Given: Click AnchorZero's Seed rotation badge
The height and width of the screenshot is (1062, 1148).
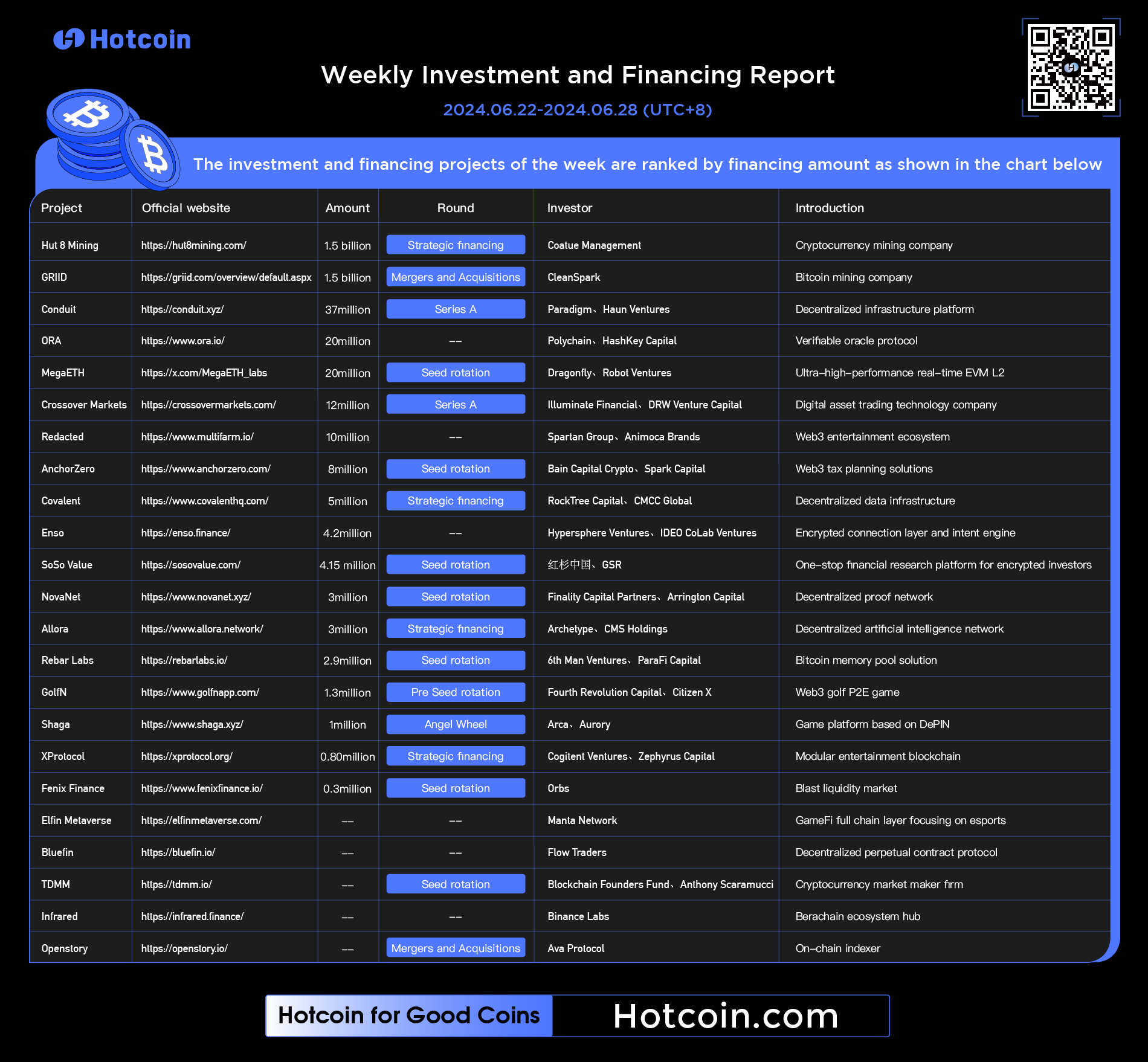Looking at the screenshot, I should pyautogui.click(x=456, y=468).
